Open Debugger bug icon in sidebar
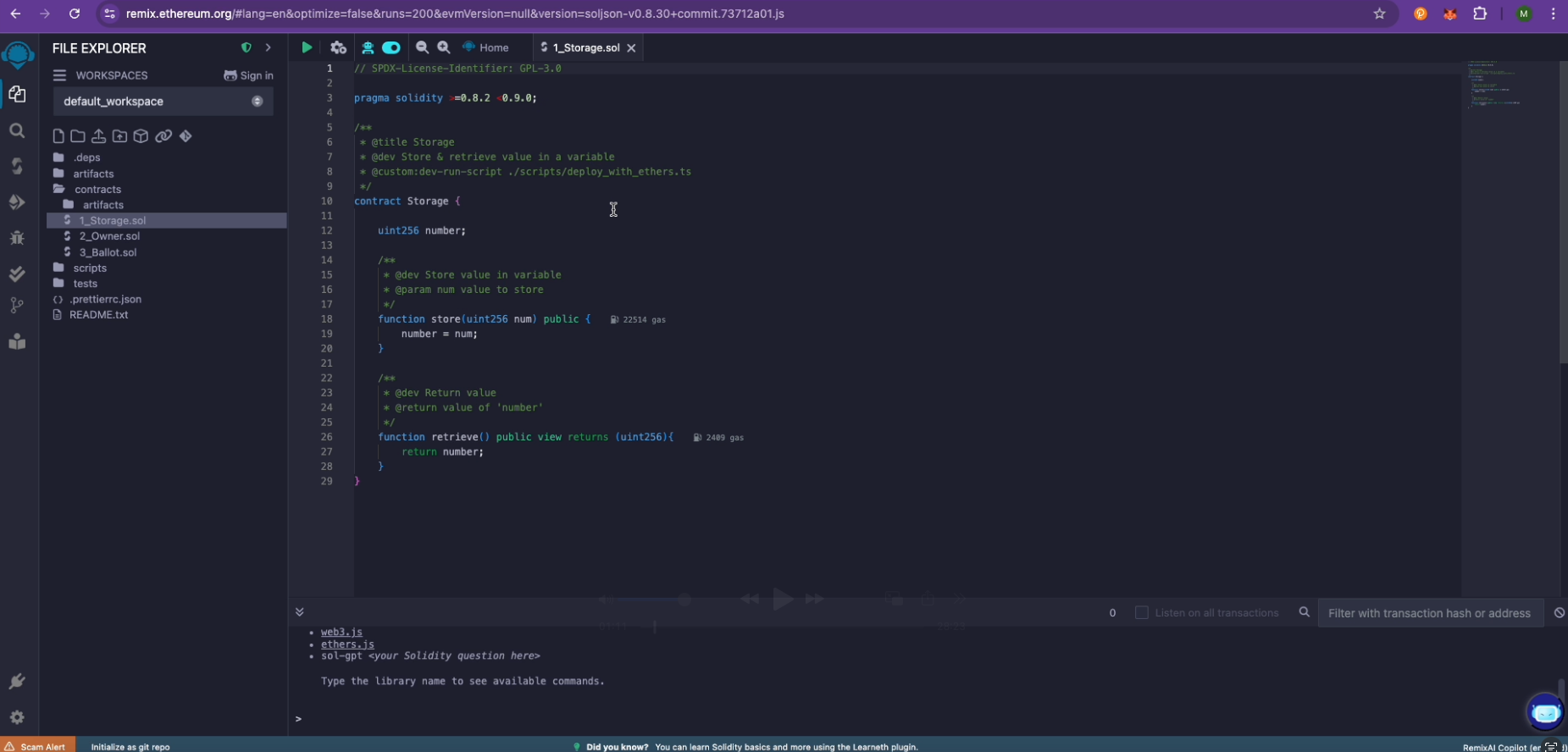This screenshot has height=752, width=1568. (x=17, y=238)
